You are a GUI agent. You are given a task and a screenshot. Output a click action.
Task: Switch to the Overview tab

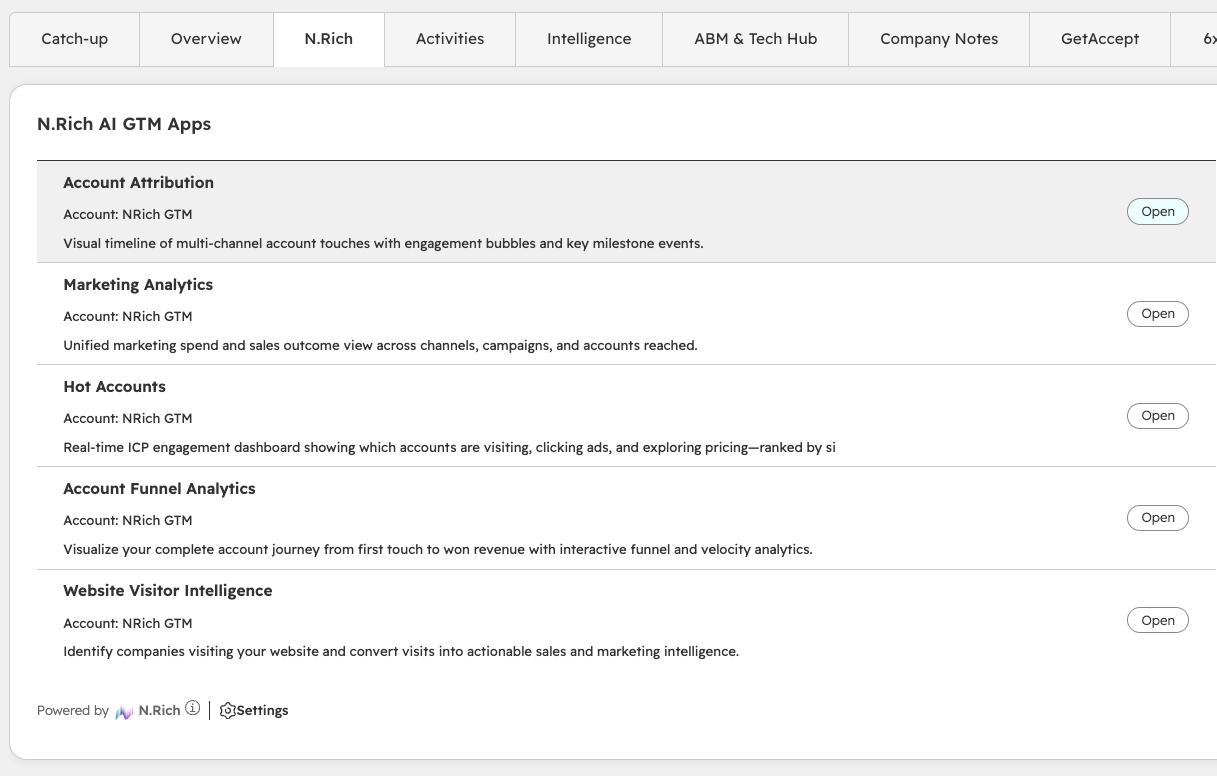pos(206,39)
